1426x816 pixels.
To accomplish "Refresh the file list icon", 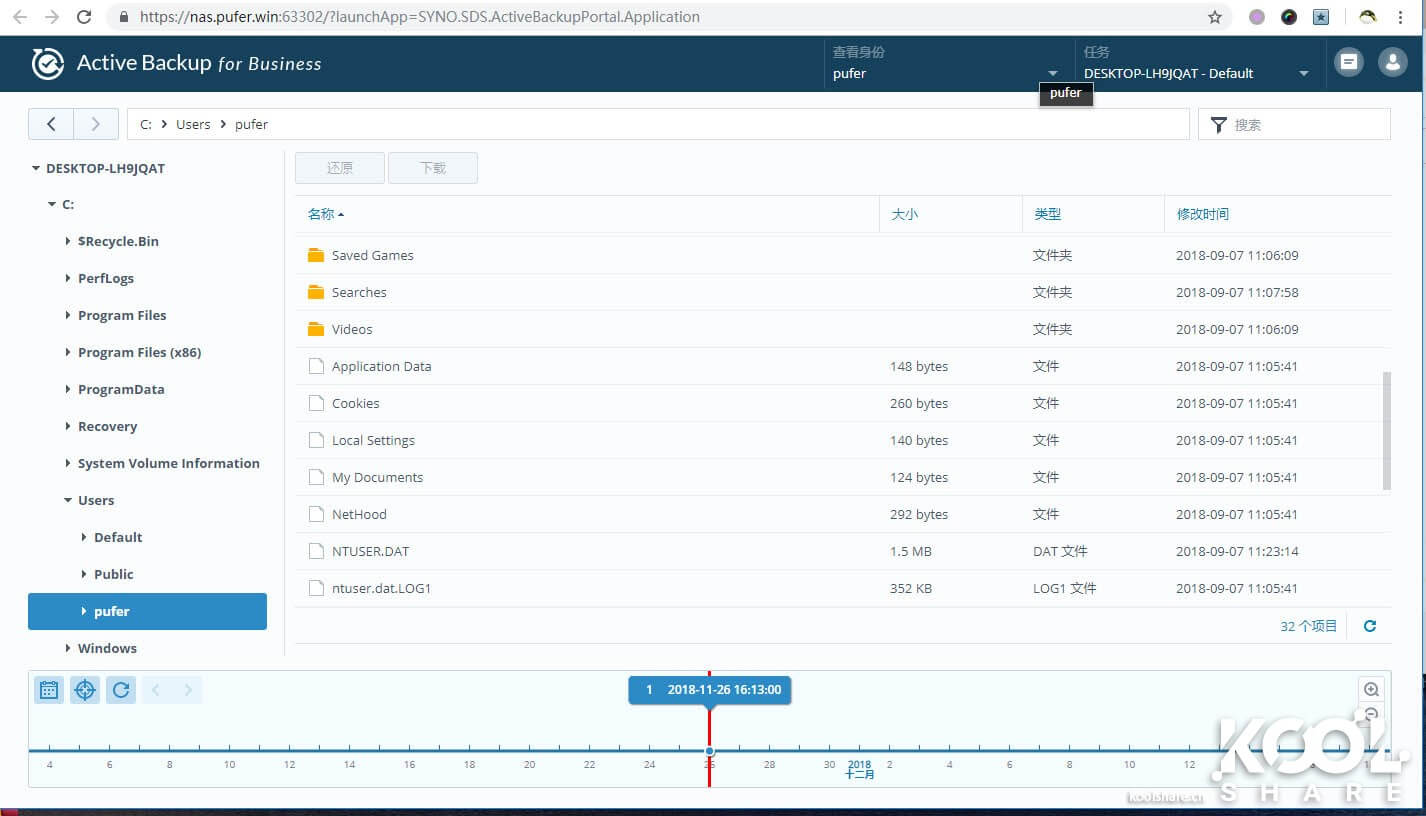I will (x=1370, y=626).
